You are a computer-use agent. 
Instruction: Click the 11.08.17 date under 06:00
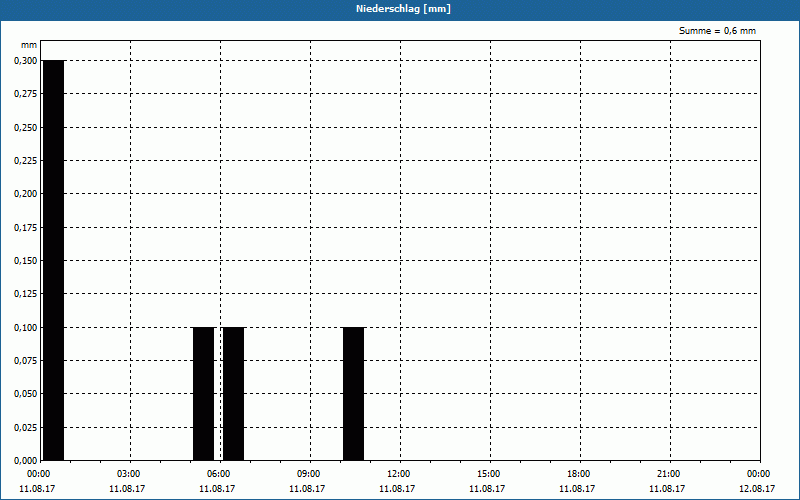pyautogui.click(x=217, y=489)
